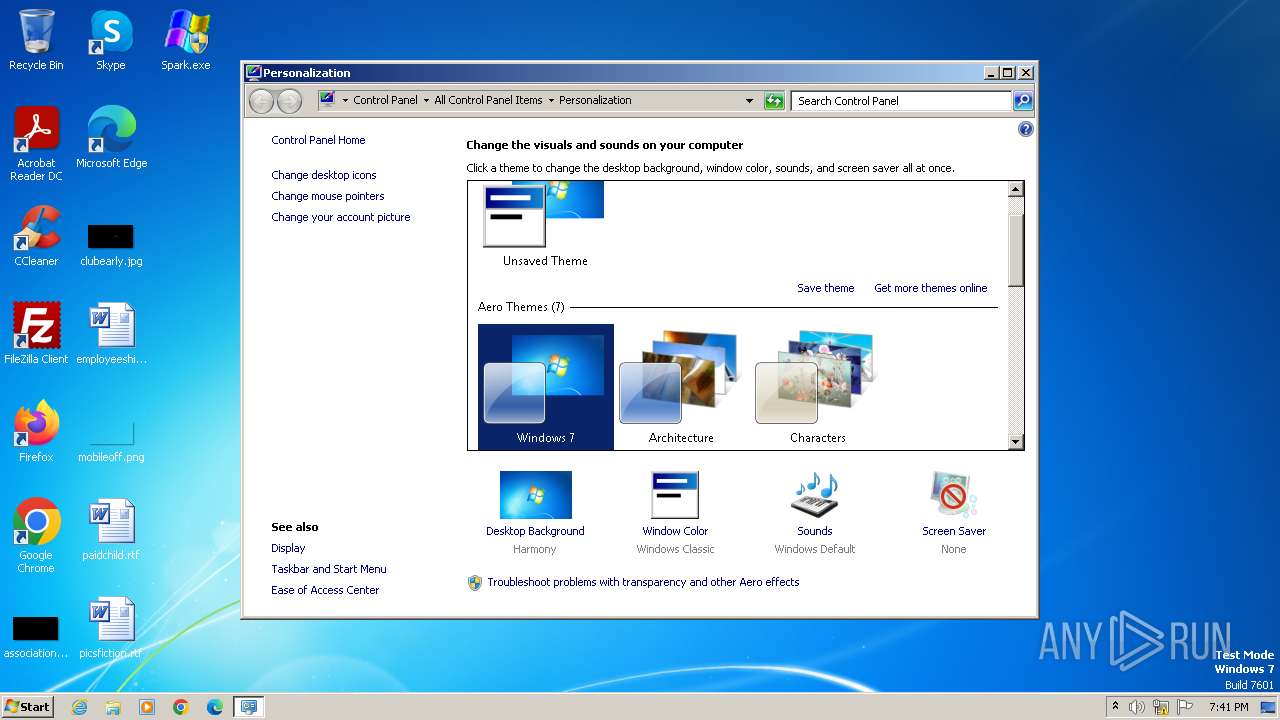Click the Control Panel address bar icon
Viewport: 1280px width, 720px height.
(327, 100)
